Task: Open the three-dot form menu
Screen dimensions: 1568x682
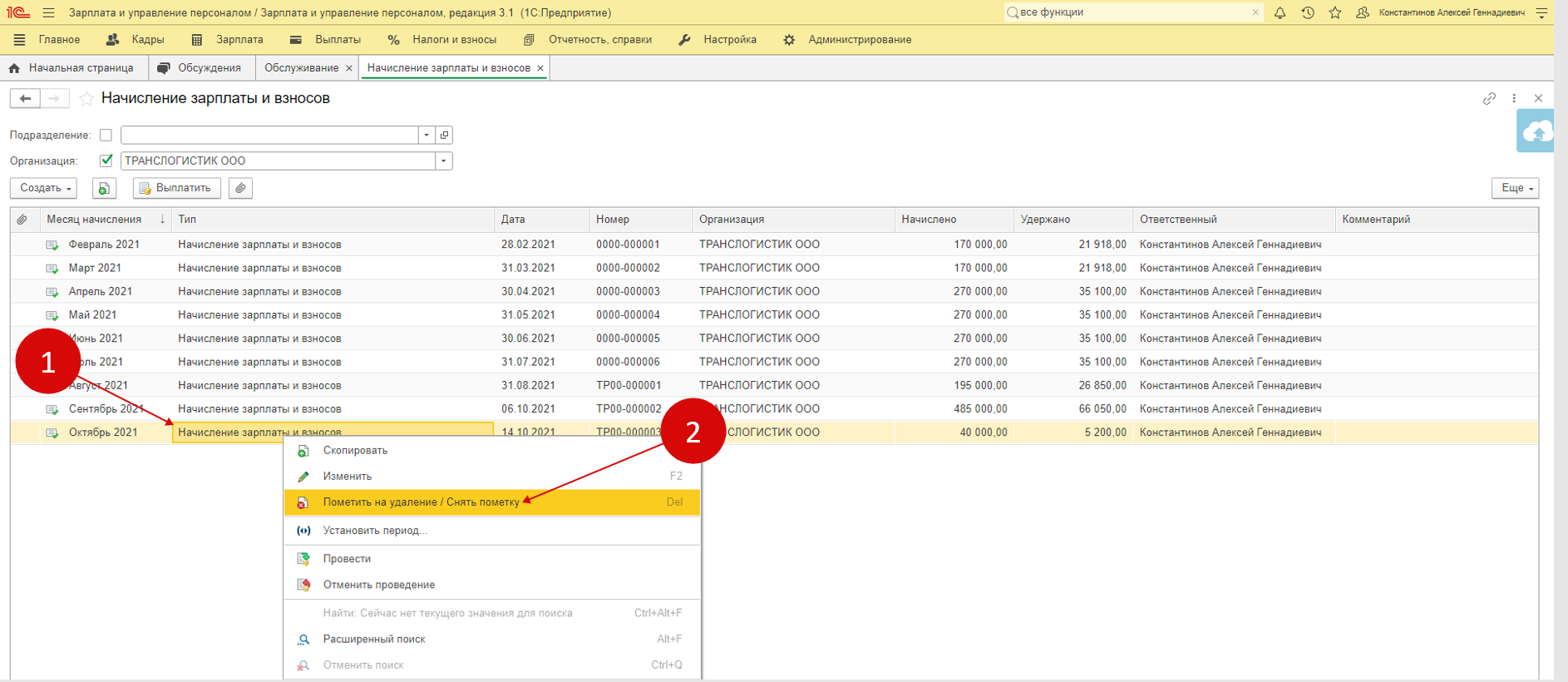Action: 1514,98
